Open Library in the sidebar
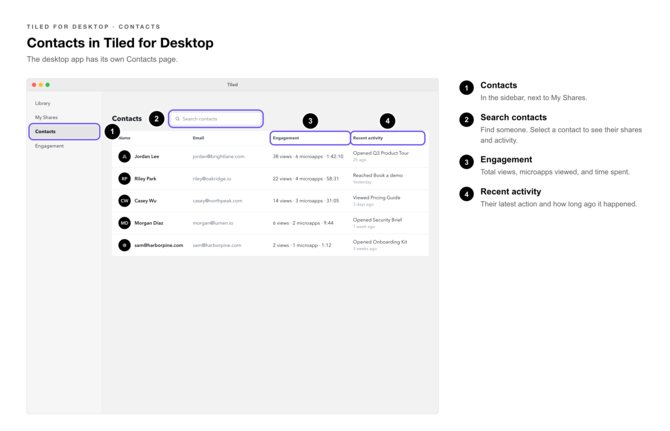This screenshot has width=670, height=431. tap(43, 103)
